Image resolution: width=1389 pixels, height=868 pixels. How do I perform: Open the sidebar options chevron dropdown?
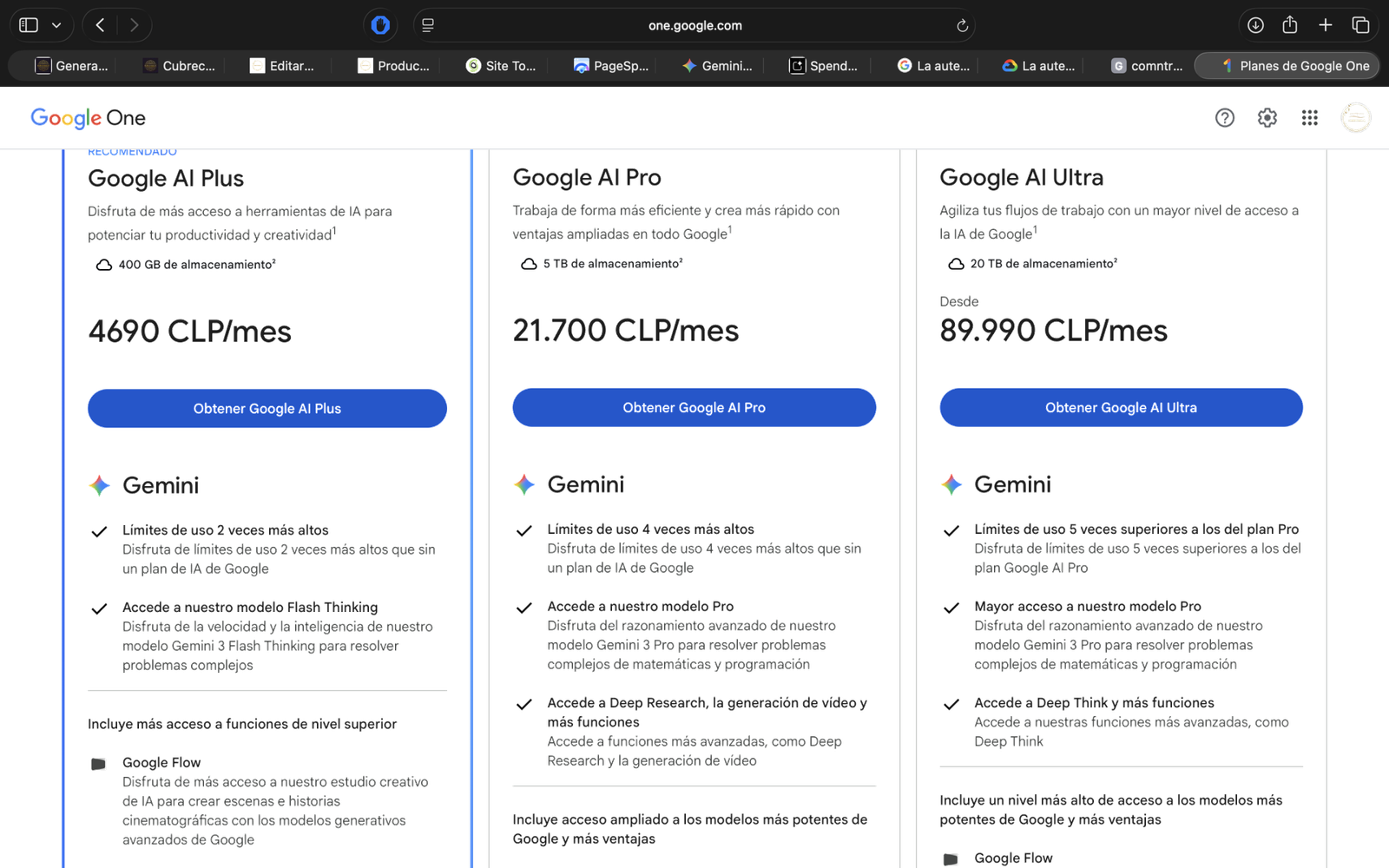click(56, 25)
